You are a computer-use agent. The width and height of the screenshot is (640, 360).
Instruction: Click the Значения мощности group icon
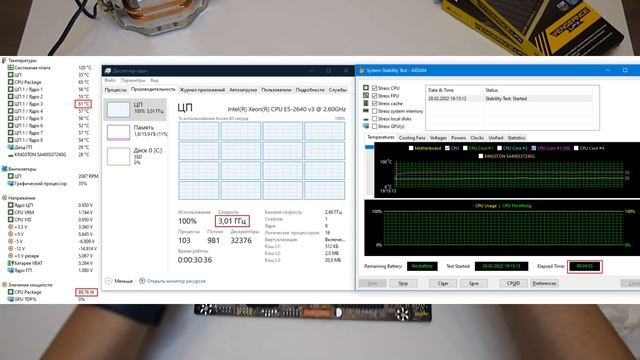tap(4, 284)
